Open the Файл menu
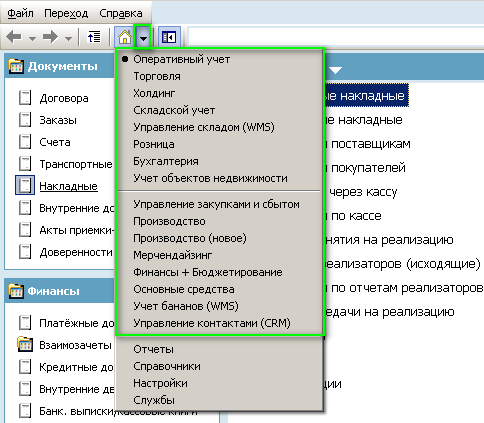Screen dimensions: 484x423 20,13
